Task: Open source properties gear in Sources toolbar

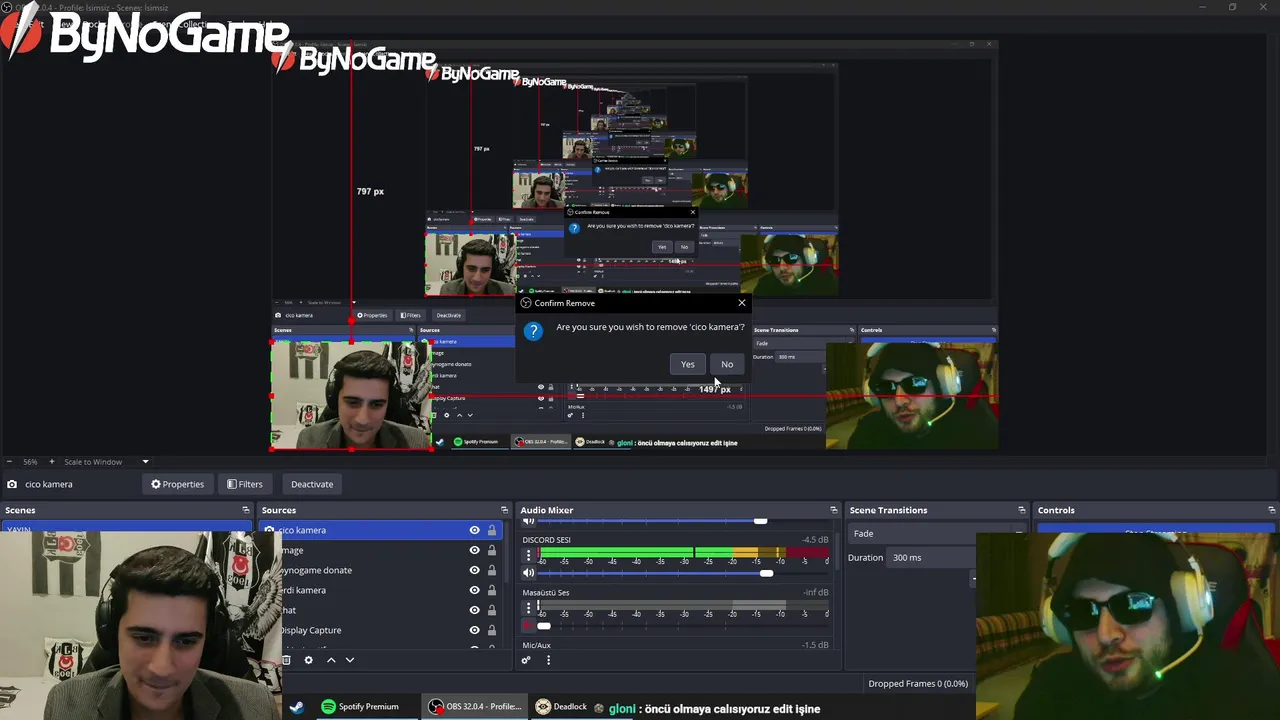Action: tap(308, 660)
